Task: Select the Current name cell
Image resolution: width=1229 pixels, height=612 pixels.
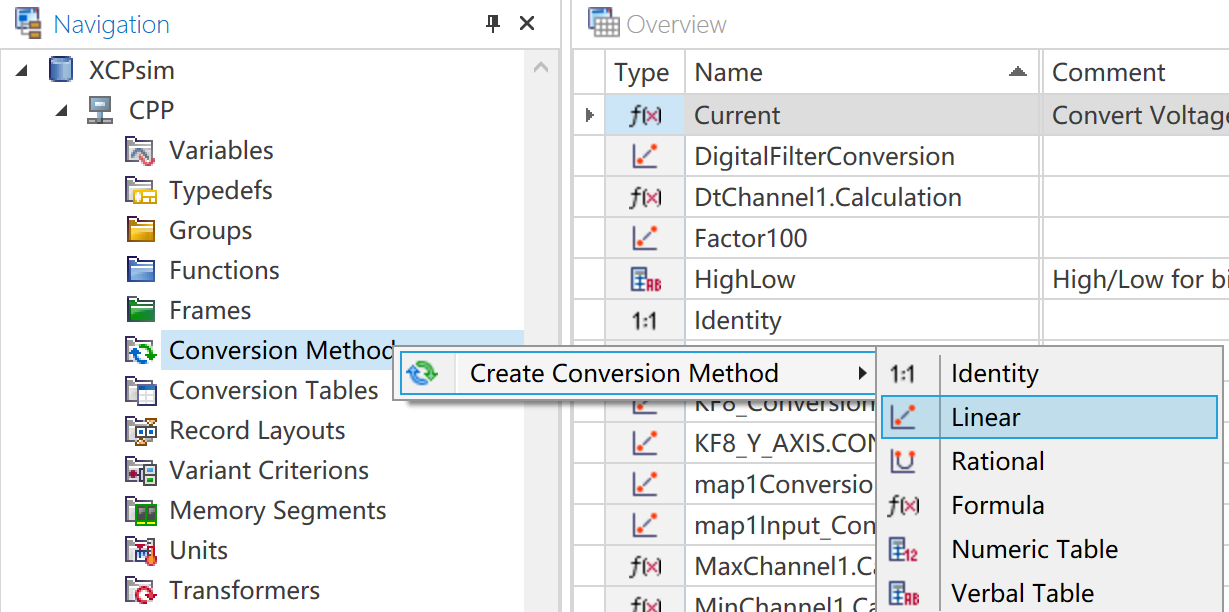Action: coord(863,116)
